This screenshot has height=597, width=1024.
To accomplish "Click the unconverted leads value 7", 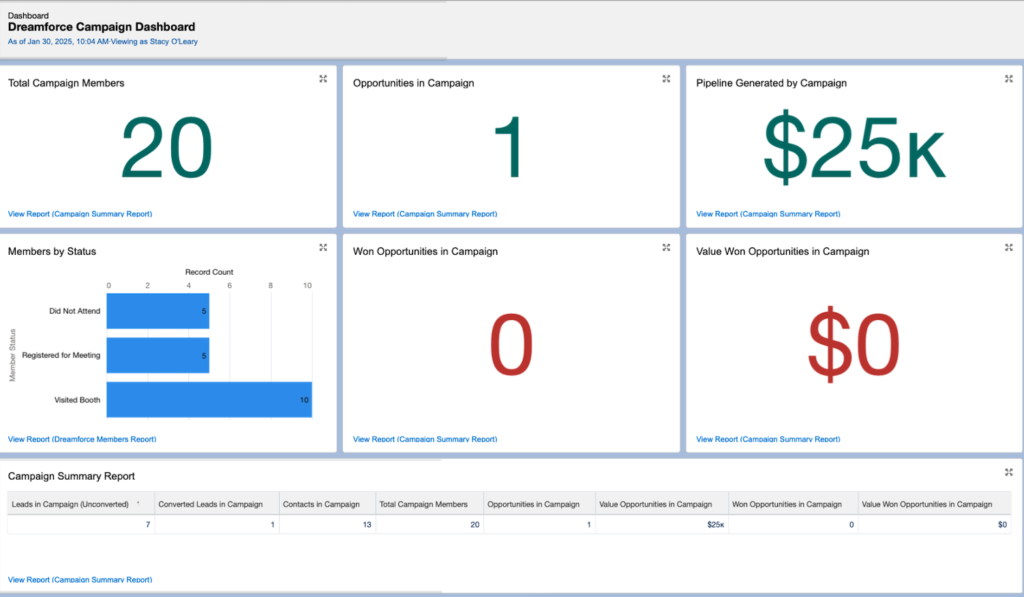I will coord(148,524).
